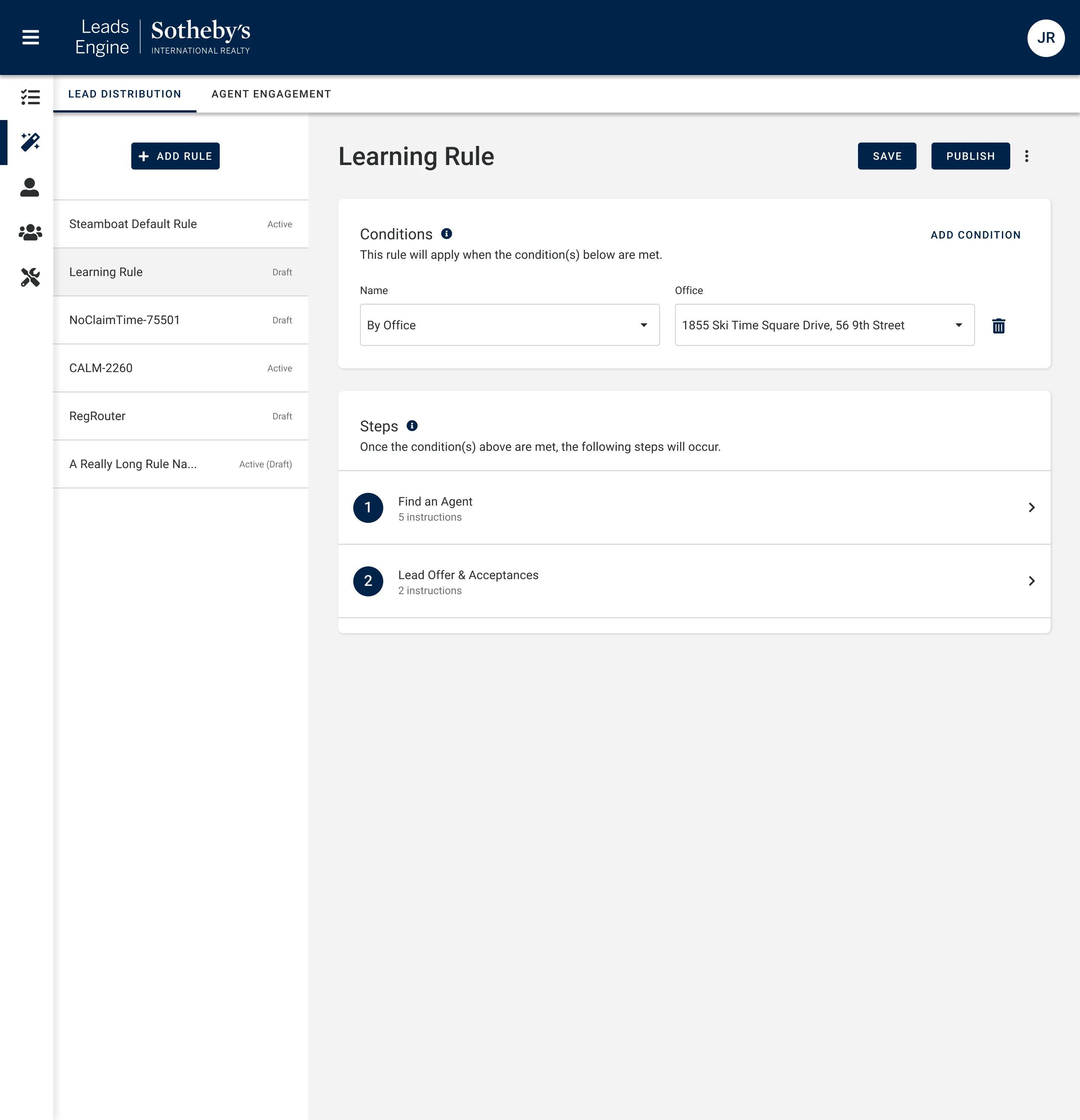Click the 'Active (Draft)' status label
Image resolution: width=1080 pixels, height=1120 pixels.
click(x=265, y=465)
